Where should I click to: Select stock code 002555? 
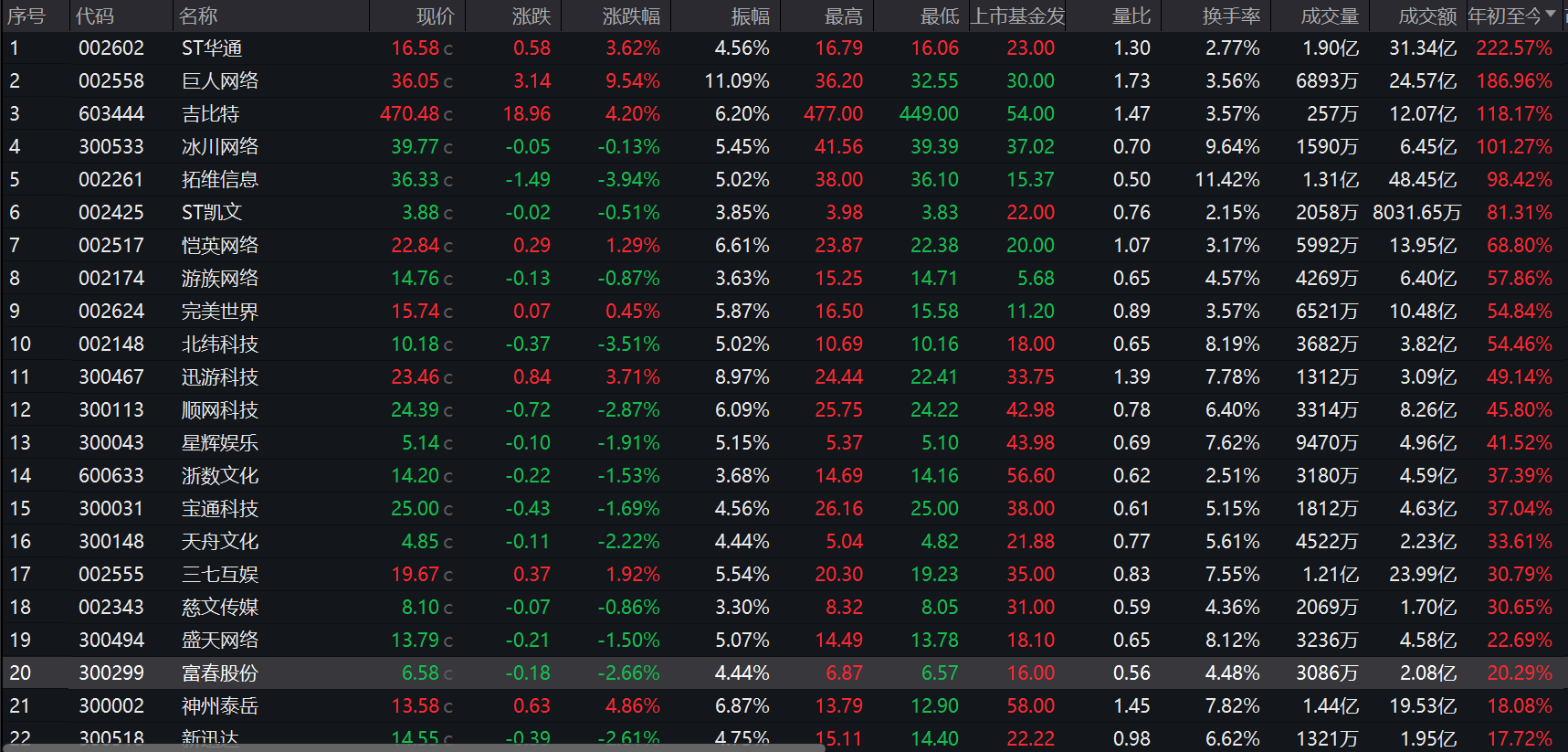[x=111, y=574]
